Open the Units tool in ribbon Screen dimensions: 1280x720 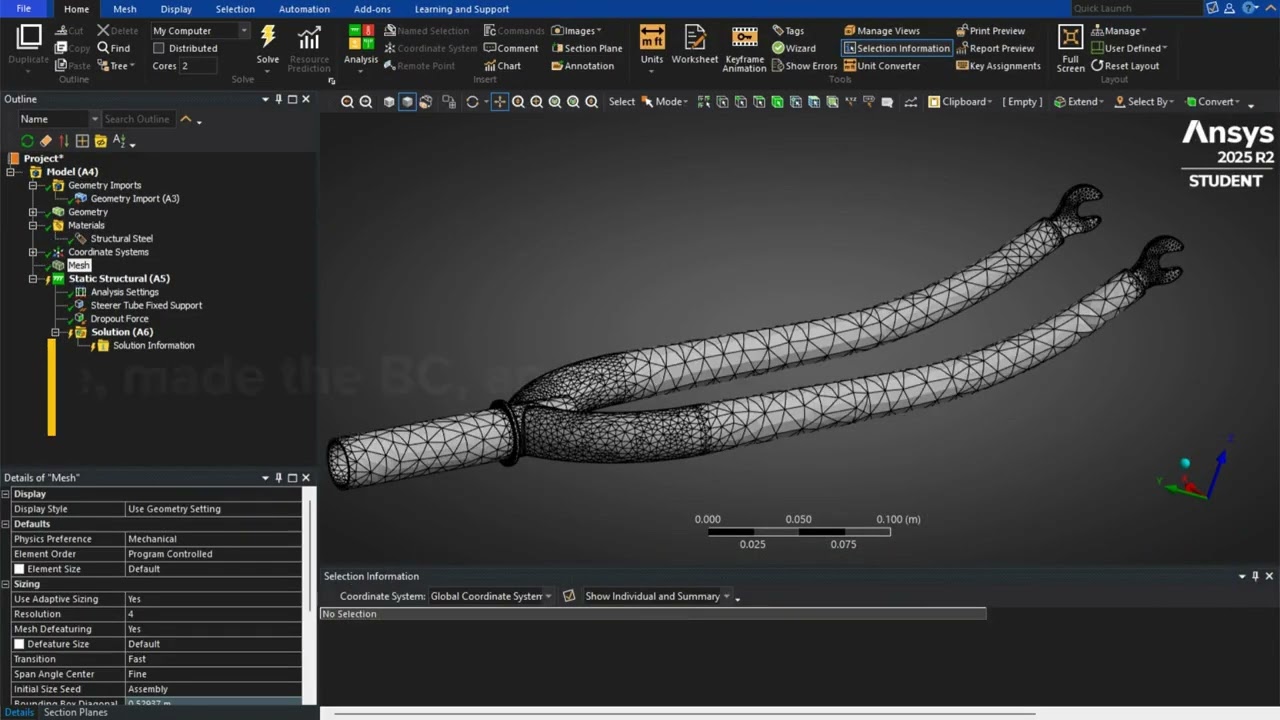(652, 45)
